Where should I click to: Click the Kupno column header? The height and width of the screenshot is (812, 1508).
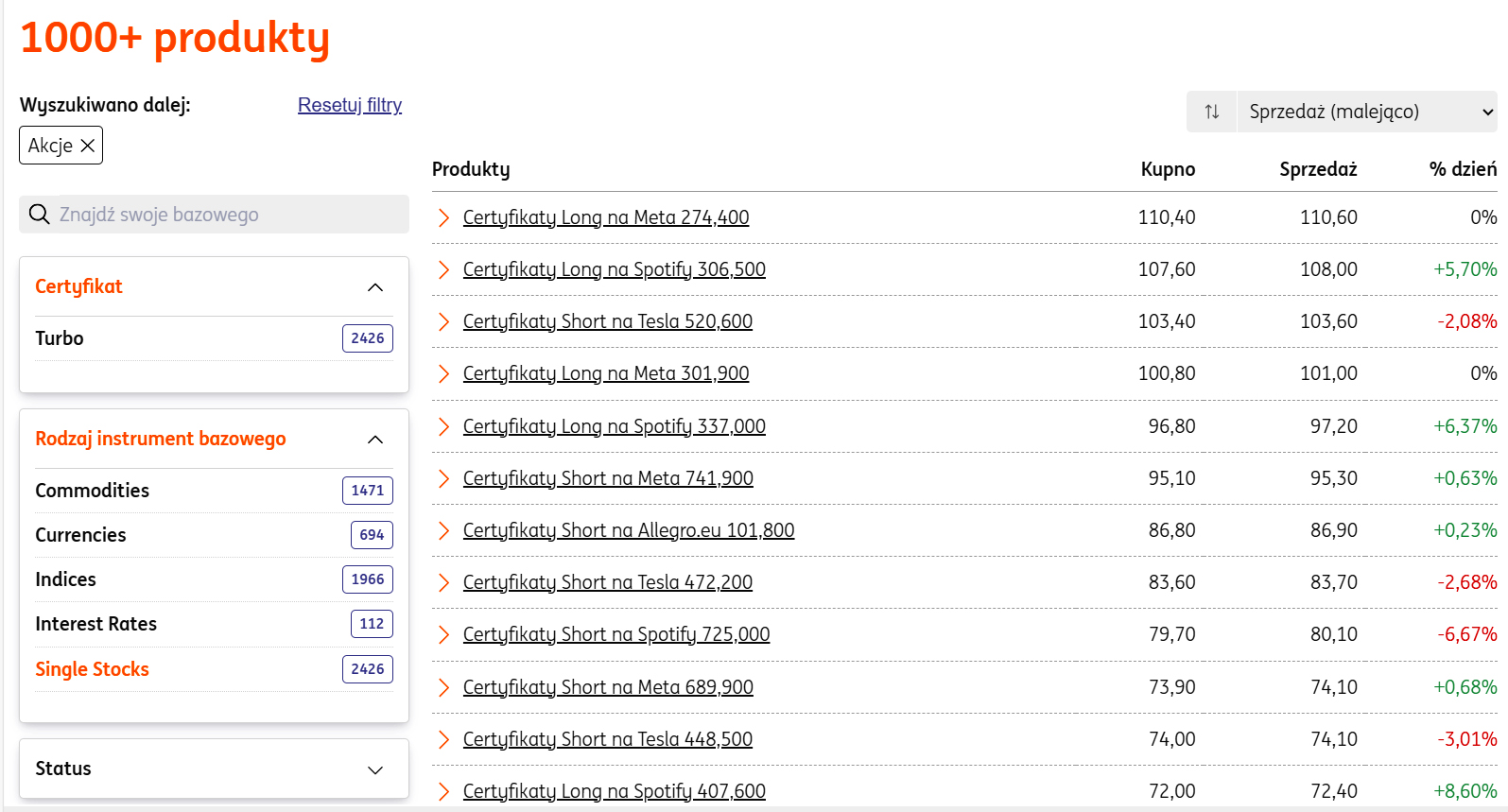(1168, 169)
